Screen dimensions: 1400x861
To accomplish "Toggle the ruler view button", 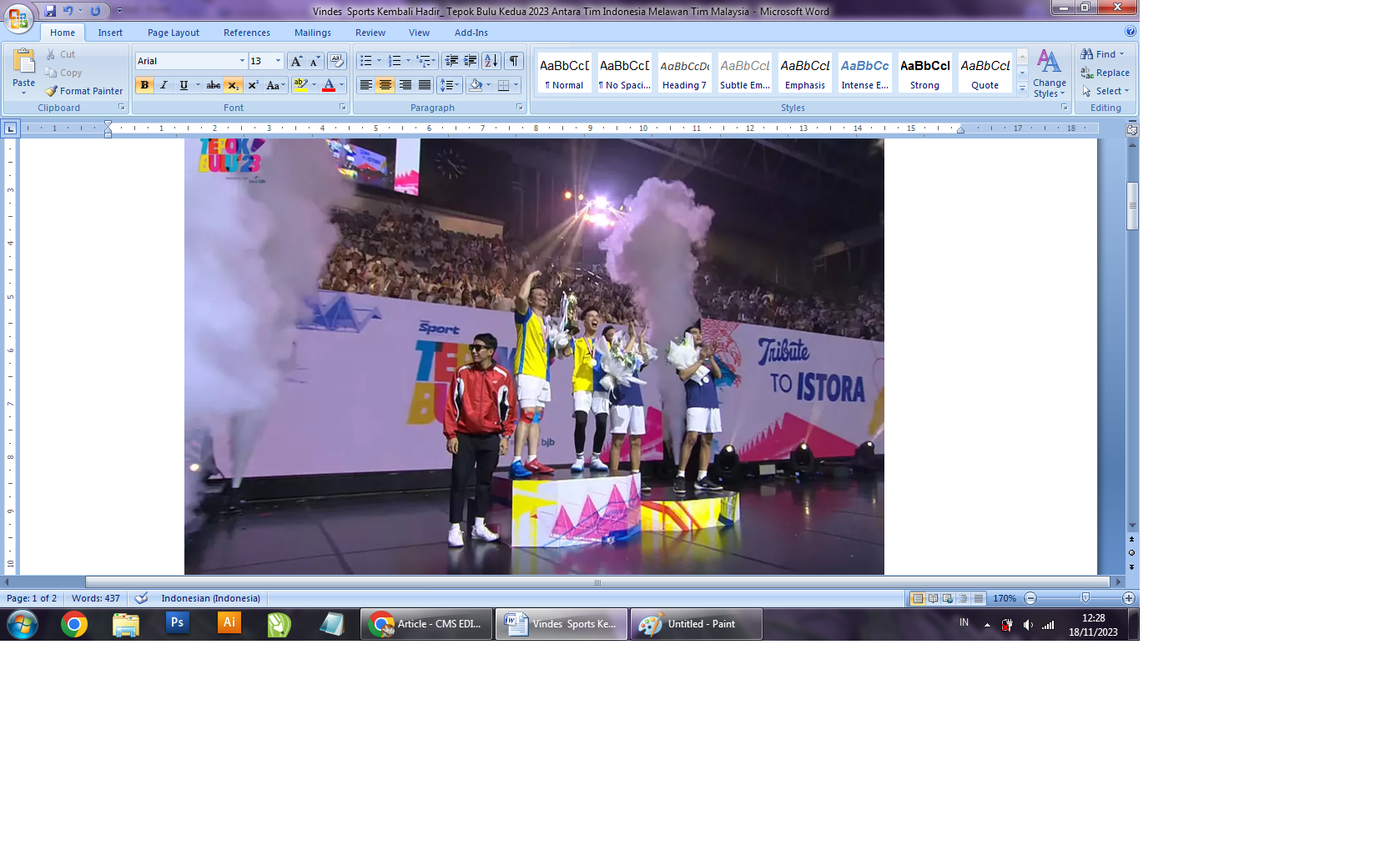I will [x=1132, y=129].
